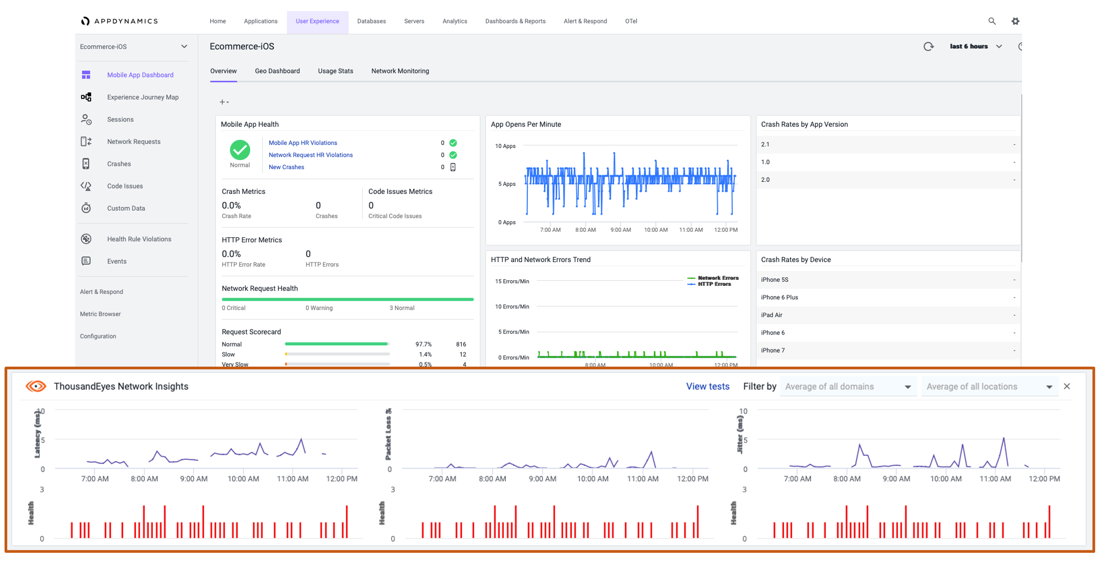This screenshot has height=564, width=1099.
Task: Click the Health Rule Violations icon
Action: 86,239
